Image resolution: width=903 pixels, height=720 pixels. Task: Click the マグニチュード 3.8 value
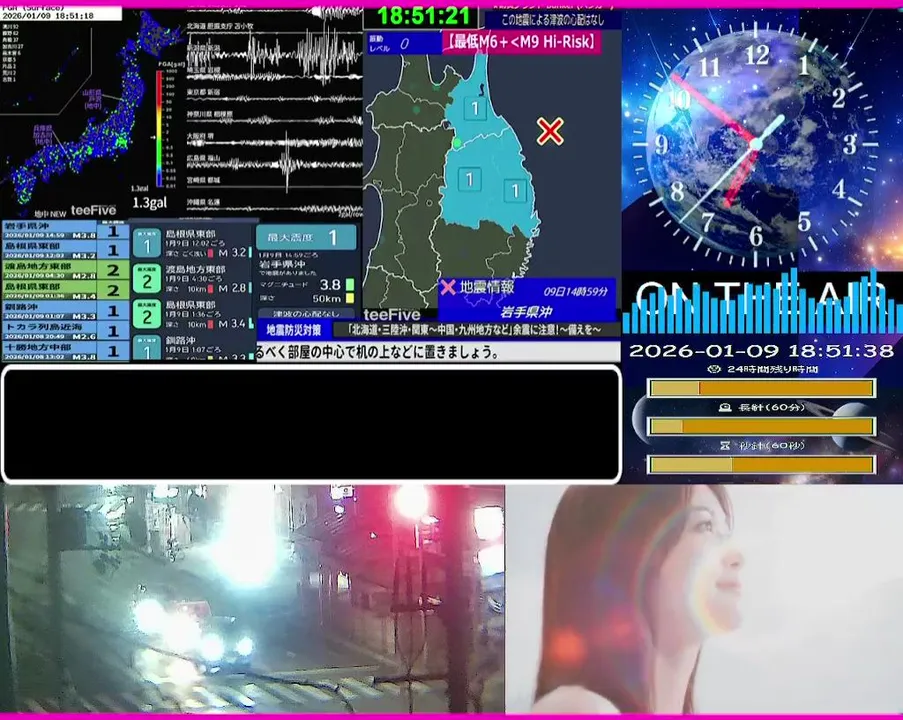(x=330, y=285)
